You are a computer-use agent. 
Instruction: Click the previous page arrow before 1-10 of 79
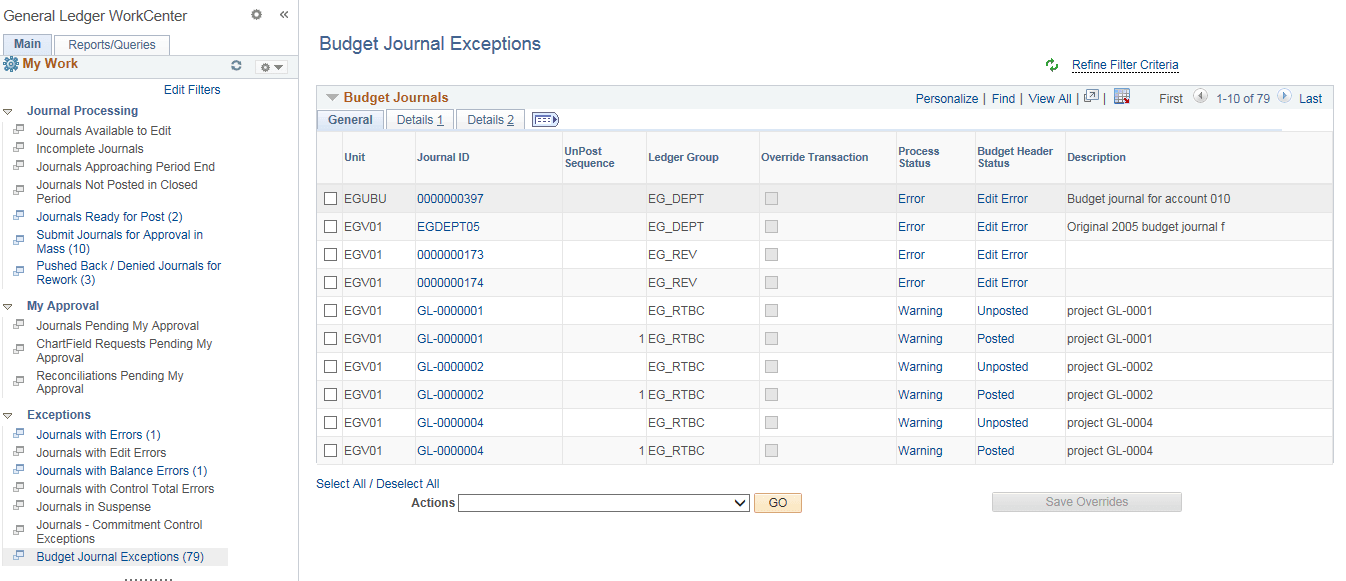[x=1202, y=97]
